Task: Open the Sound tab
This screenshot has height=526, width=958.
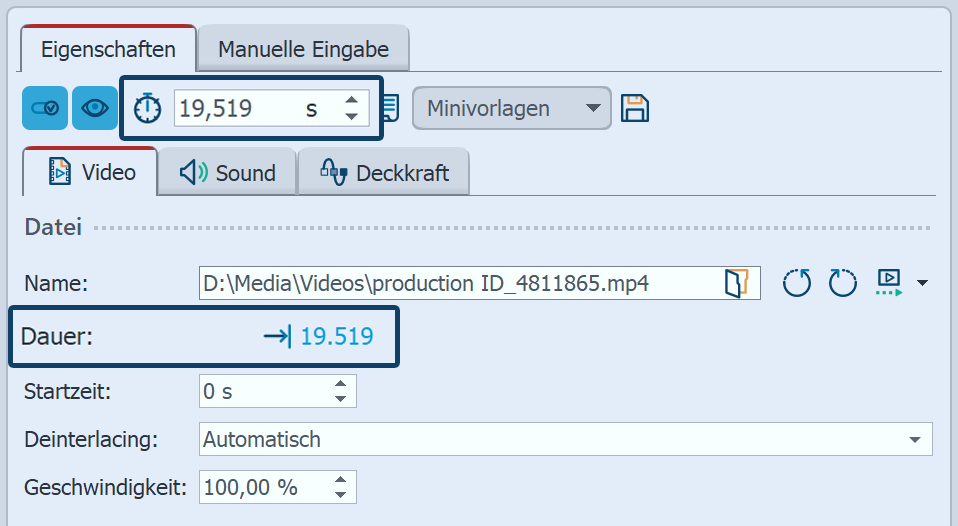Action: point(228,173)
